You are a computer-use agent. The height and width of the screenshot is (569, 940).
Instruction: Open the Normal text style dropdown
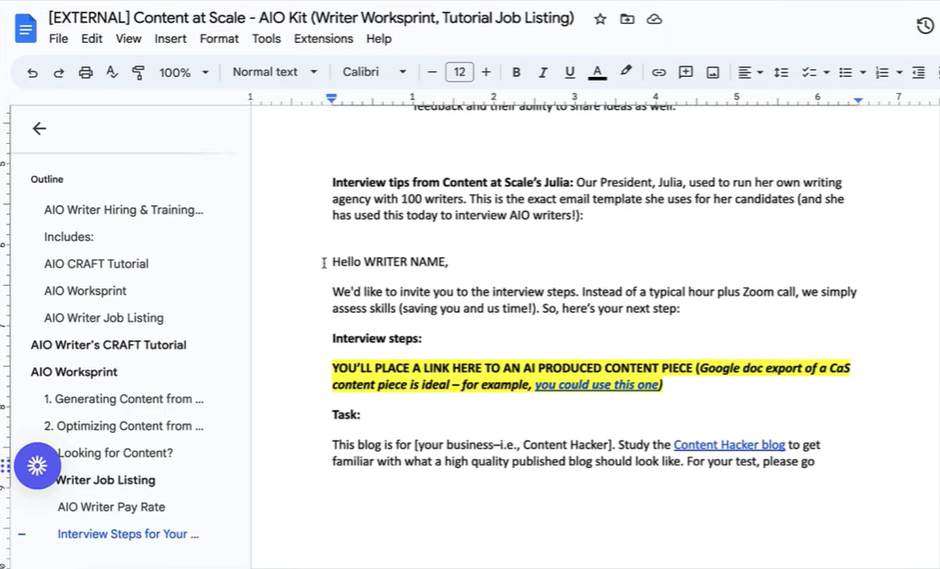(x=274, y=72)
